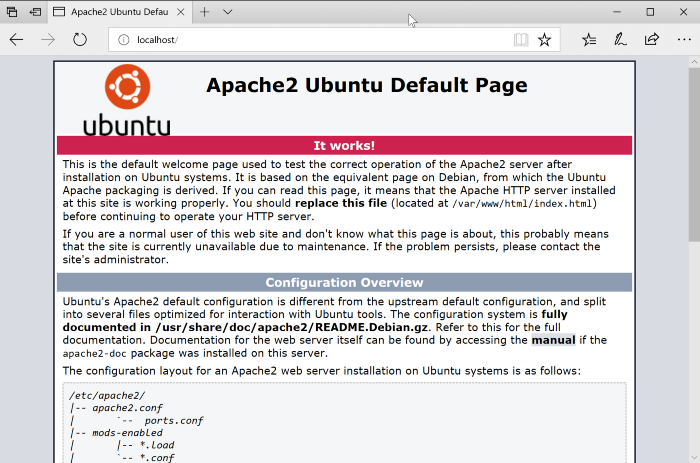
Task: Maximize the Edge window
Action: click(x=650, y=12)
